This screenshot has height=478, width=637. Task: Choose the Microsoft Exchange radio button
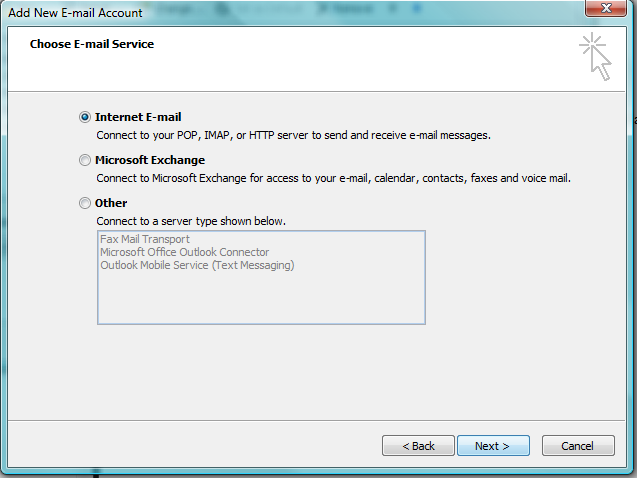click(x=84, y=160)
